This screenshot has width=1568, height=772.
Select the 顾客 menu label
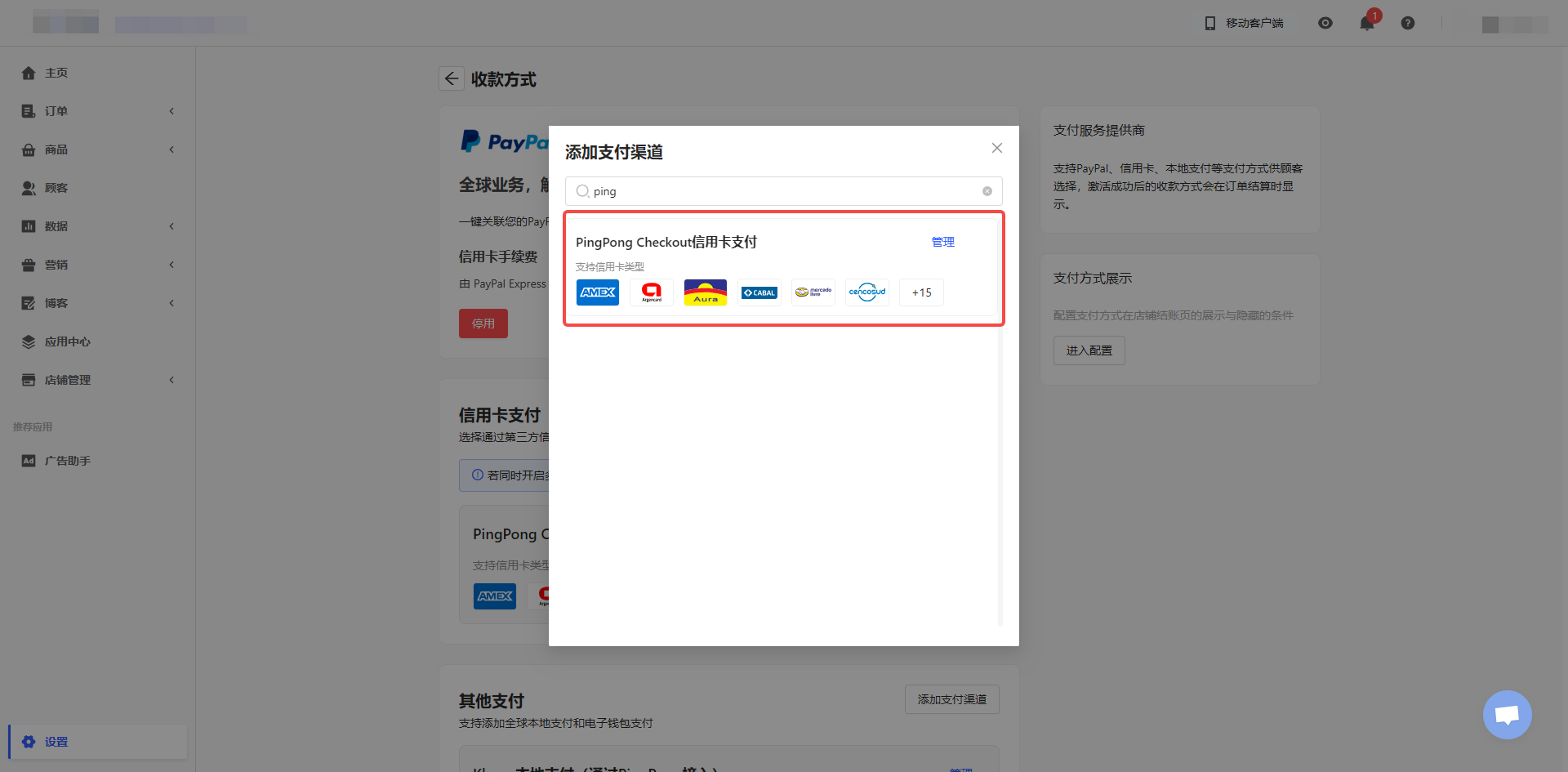click(56, 188)
